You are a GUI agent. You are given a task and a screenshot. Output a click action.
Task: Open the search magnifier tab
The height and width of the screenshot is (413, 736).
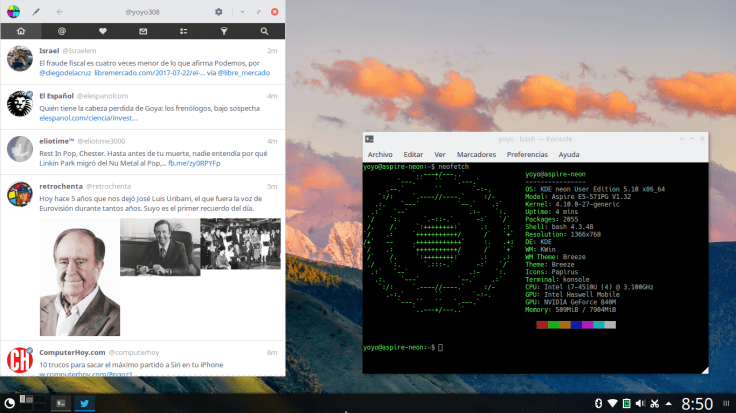click(x=264, y=31)
